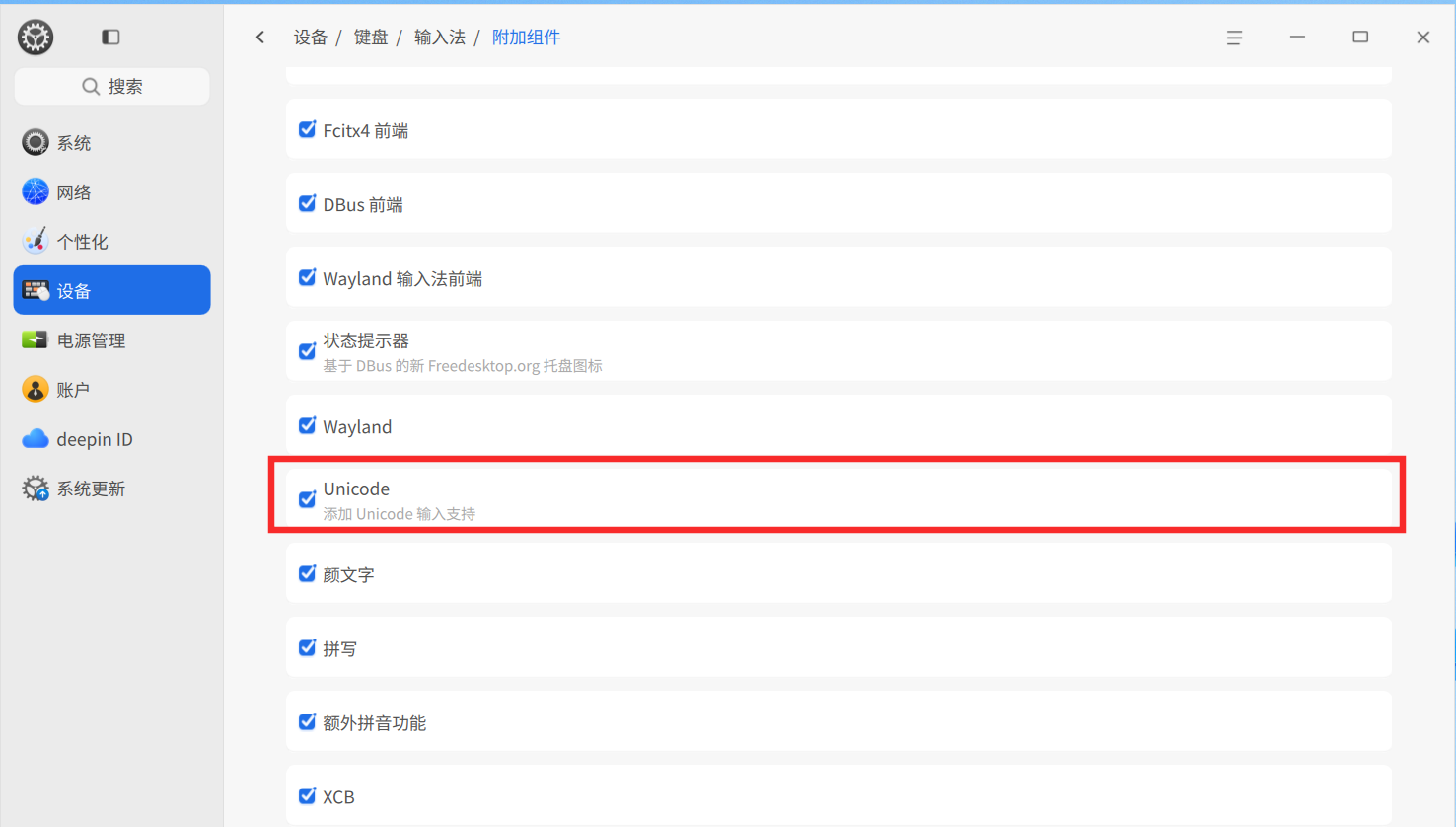This screenshot has height=827, width=1456.
Task: Select 网络 in the sidebar
Action: point(111,191)
